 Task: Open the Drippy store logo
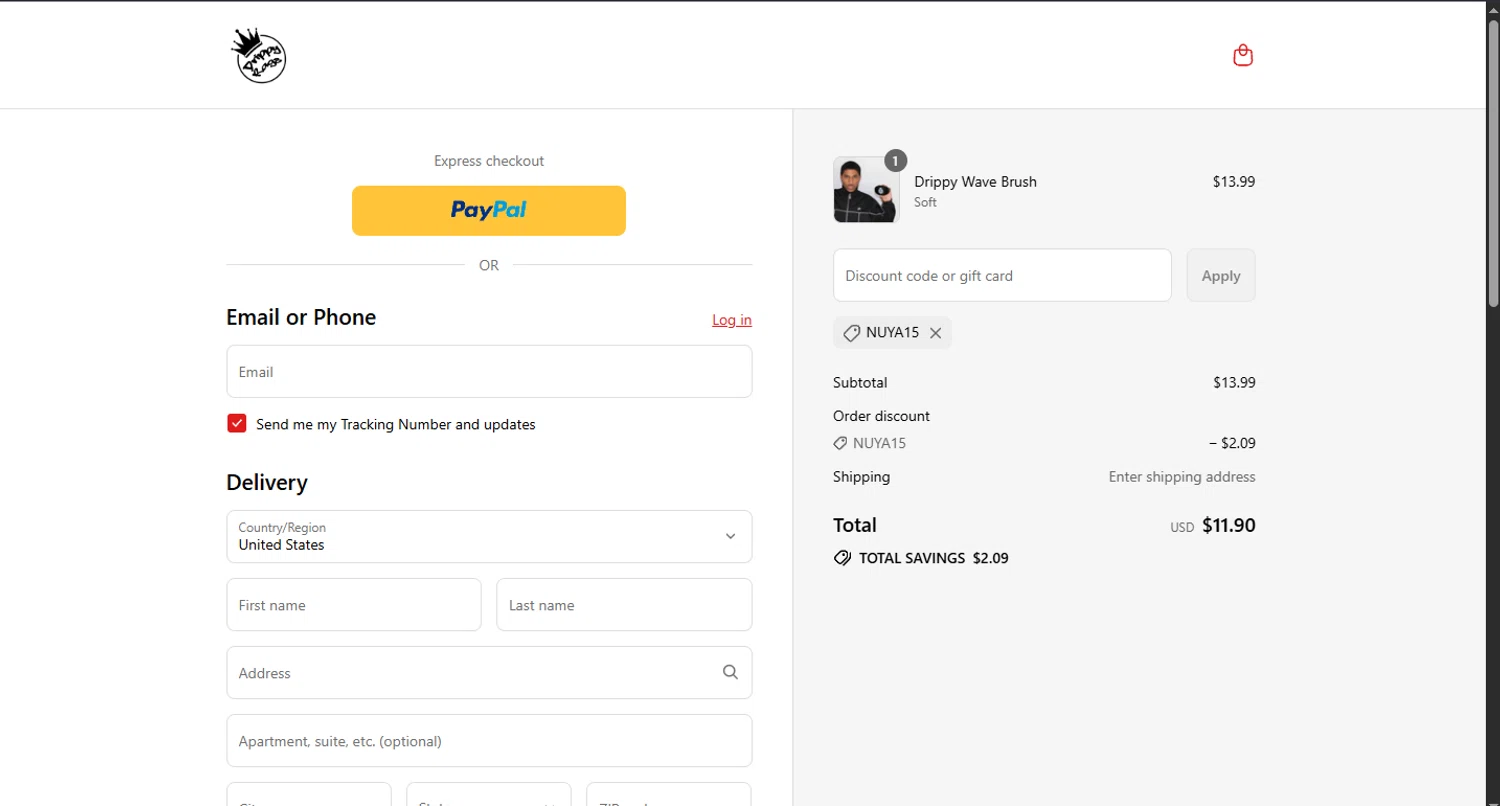[259, 56]
